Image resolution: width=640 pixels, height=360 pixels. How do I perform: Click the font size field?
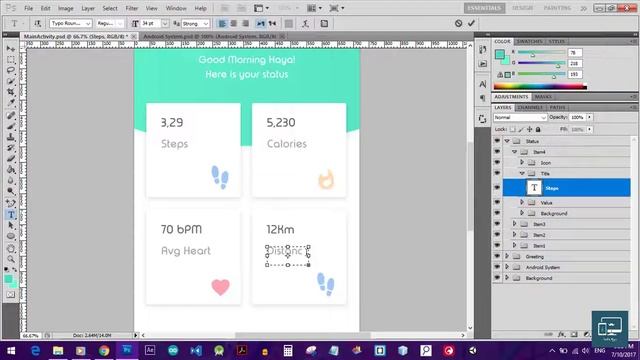click(x=151, y=24)
